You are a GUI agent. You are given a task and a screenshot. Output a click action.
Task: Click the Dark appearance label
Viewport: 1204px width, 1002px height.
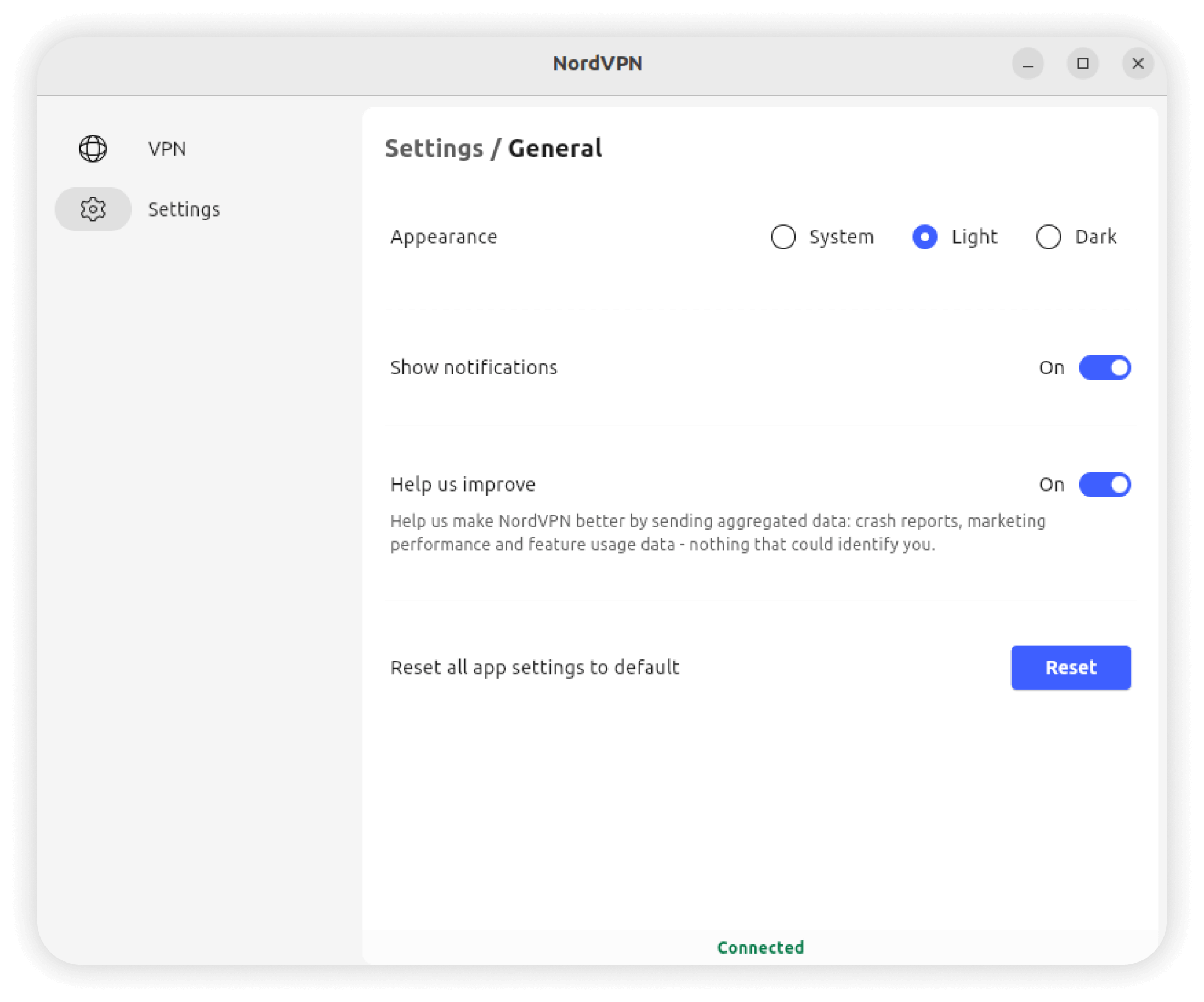pyautogui.click(x=1095, y=237)
